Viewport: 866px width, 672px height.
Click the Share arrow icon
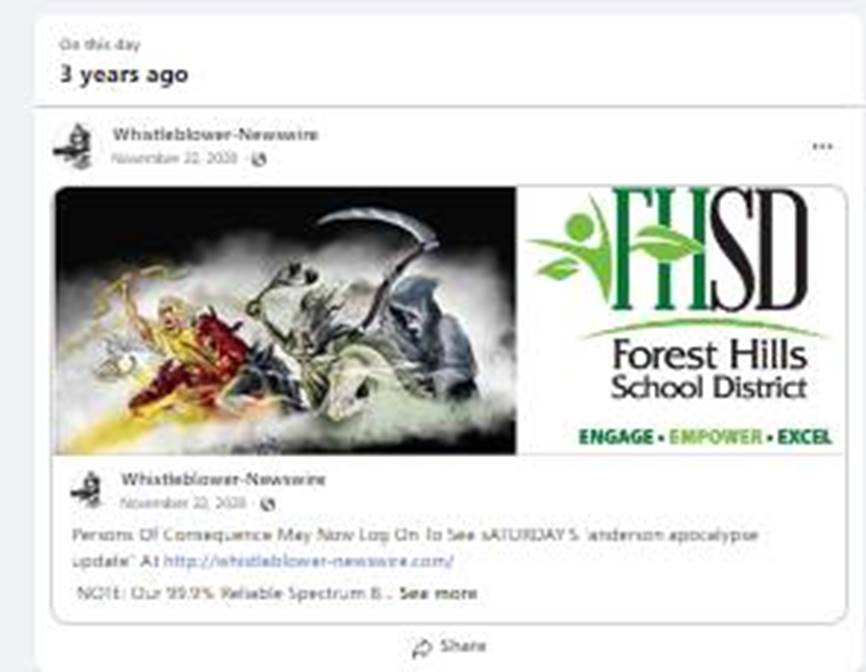pos(422,648)
